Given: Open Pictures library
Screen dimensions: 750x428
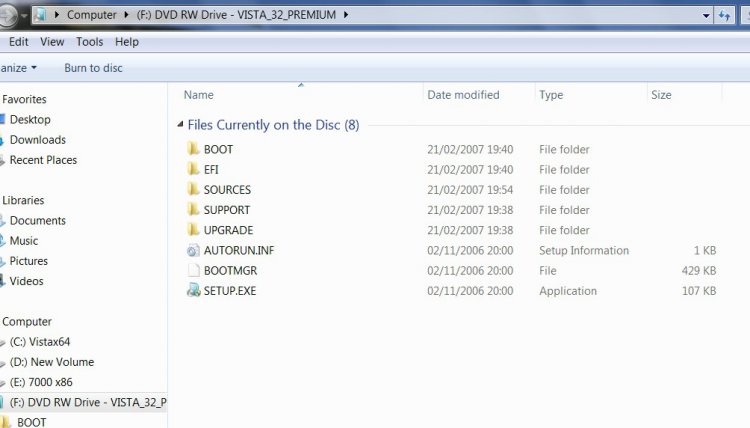Looking at the screenshot, I should 29,261.
